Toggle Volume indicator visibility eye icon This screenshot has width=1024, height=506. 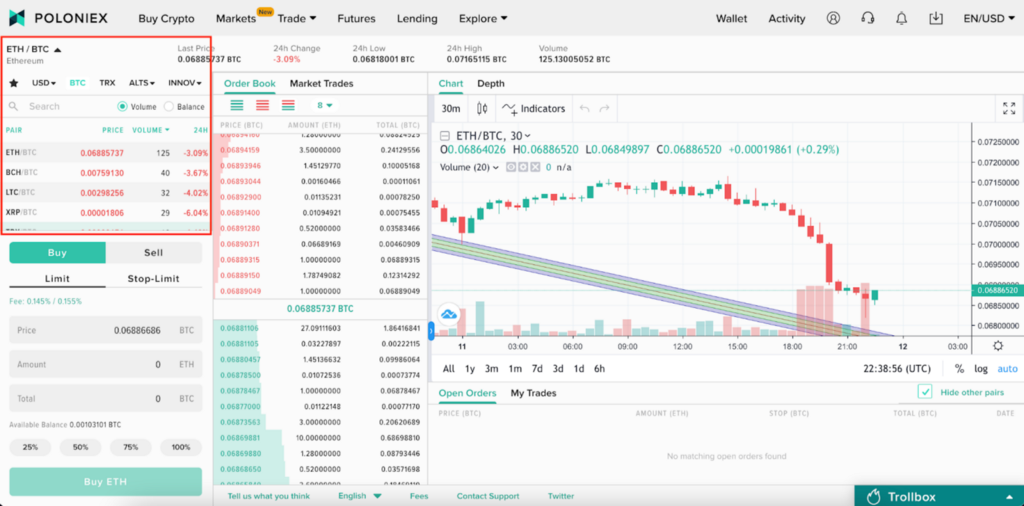(x=511, y=167)
